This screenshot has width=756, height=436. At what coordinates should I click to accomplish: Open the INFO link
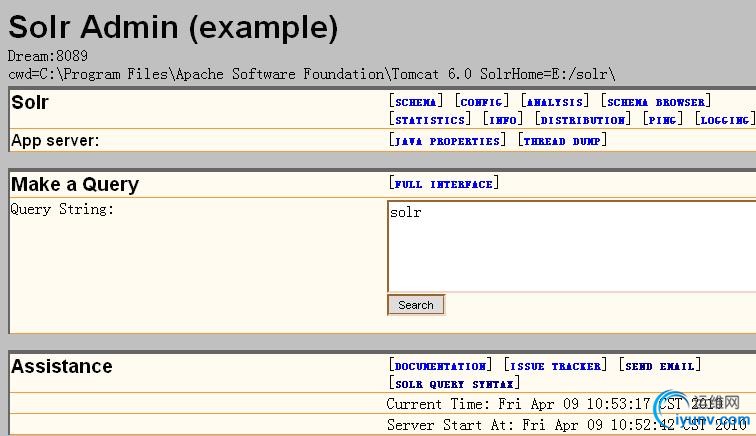click(x=503, y=120)
